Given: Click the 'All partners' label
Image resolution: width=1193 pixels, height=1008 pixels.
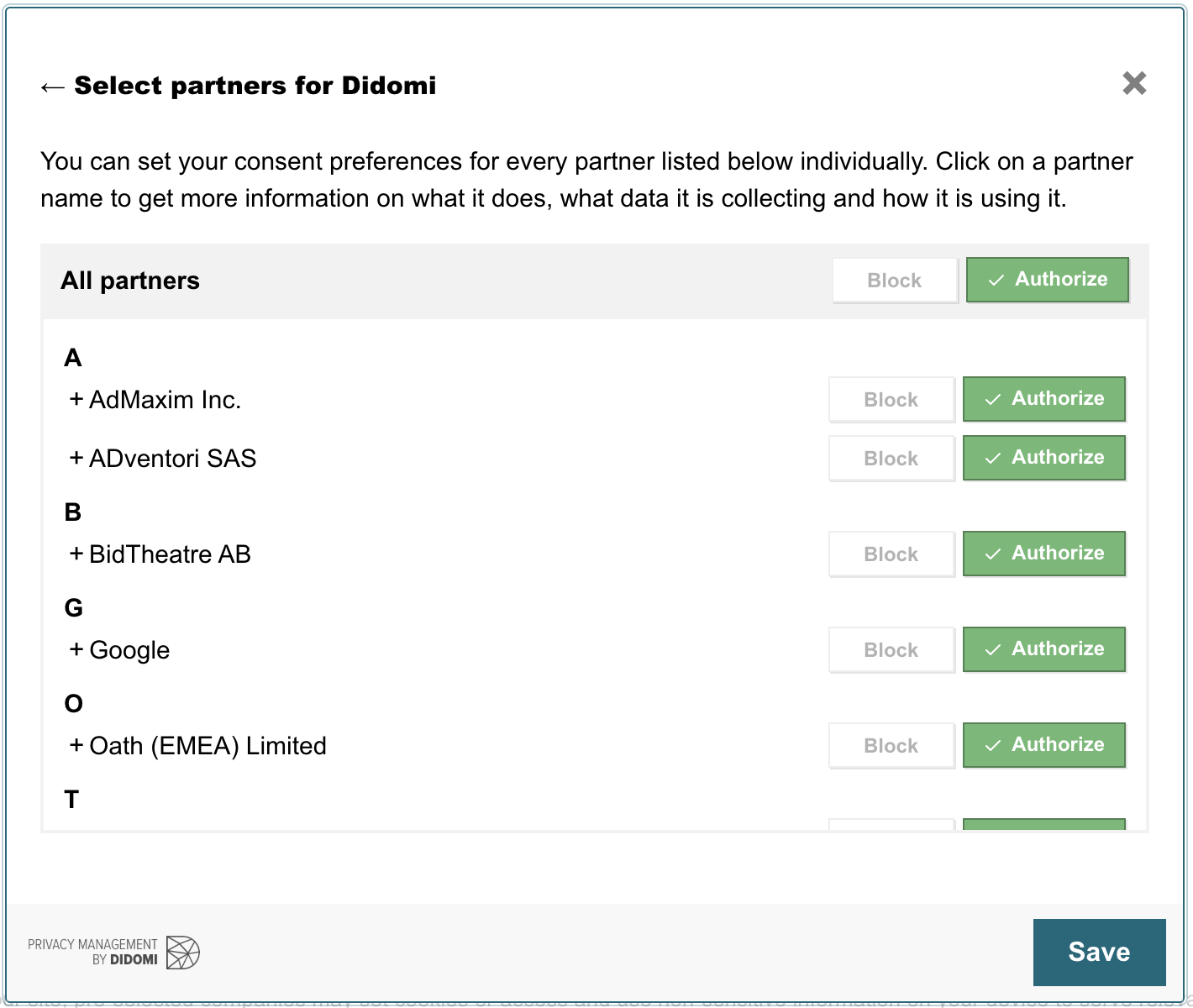Looking at the screenshot, I should click(130, 281).
